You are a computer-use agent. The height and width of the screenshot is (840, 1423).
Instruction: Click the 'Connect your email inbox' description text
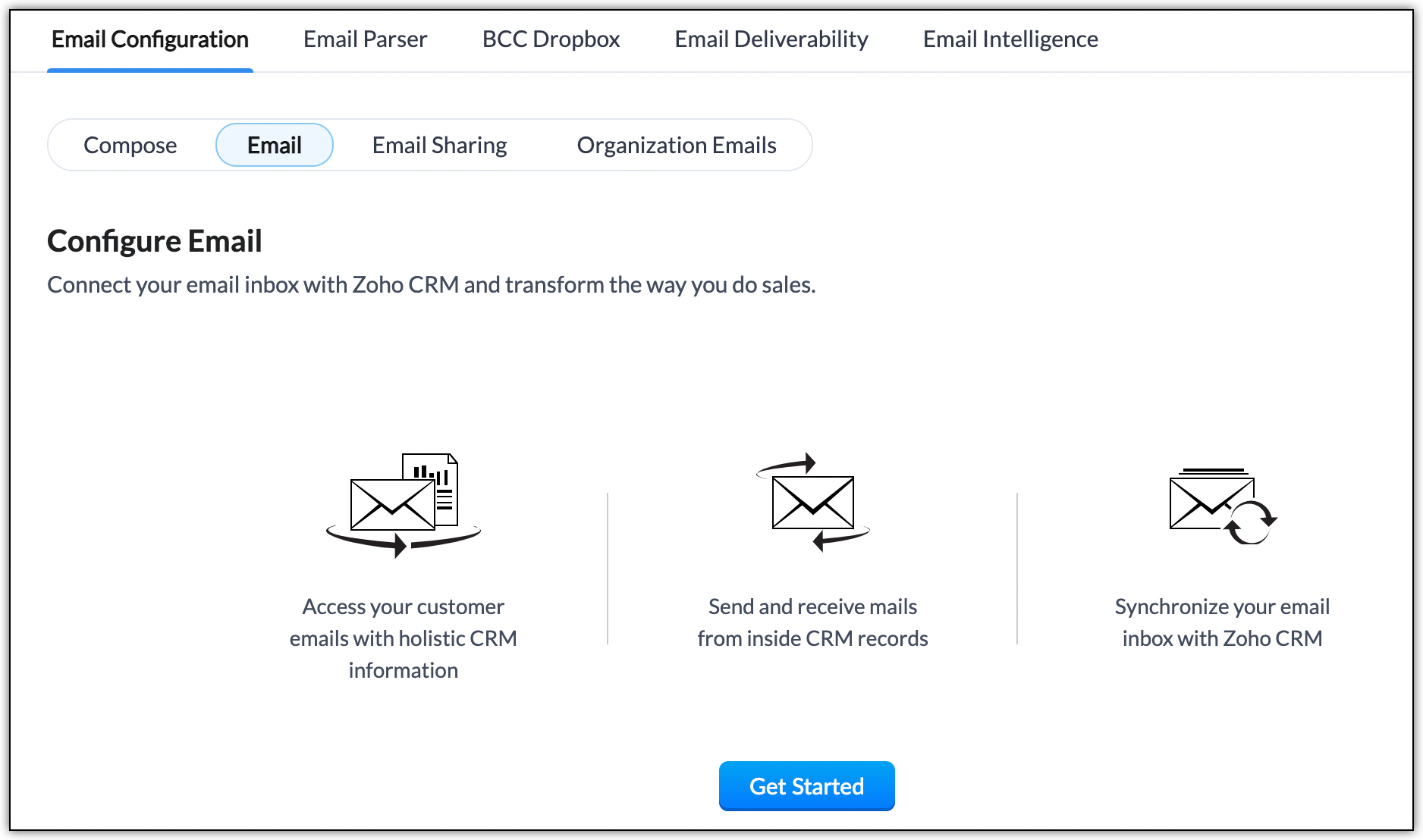(432, 285)
